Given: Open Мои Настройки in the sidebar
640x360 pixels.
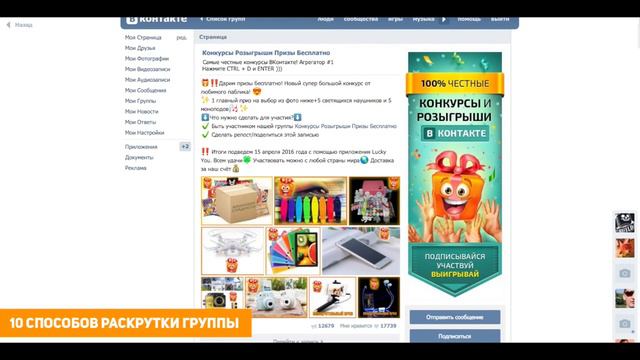Looking at the screenshot, I should coord(144,133).
